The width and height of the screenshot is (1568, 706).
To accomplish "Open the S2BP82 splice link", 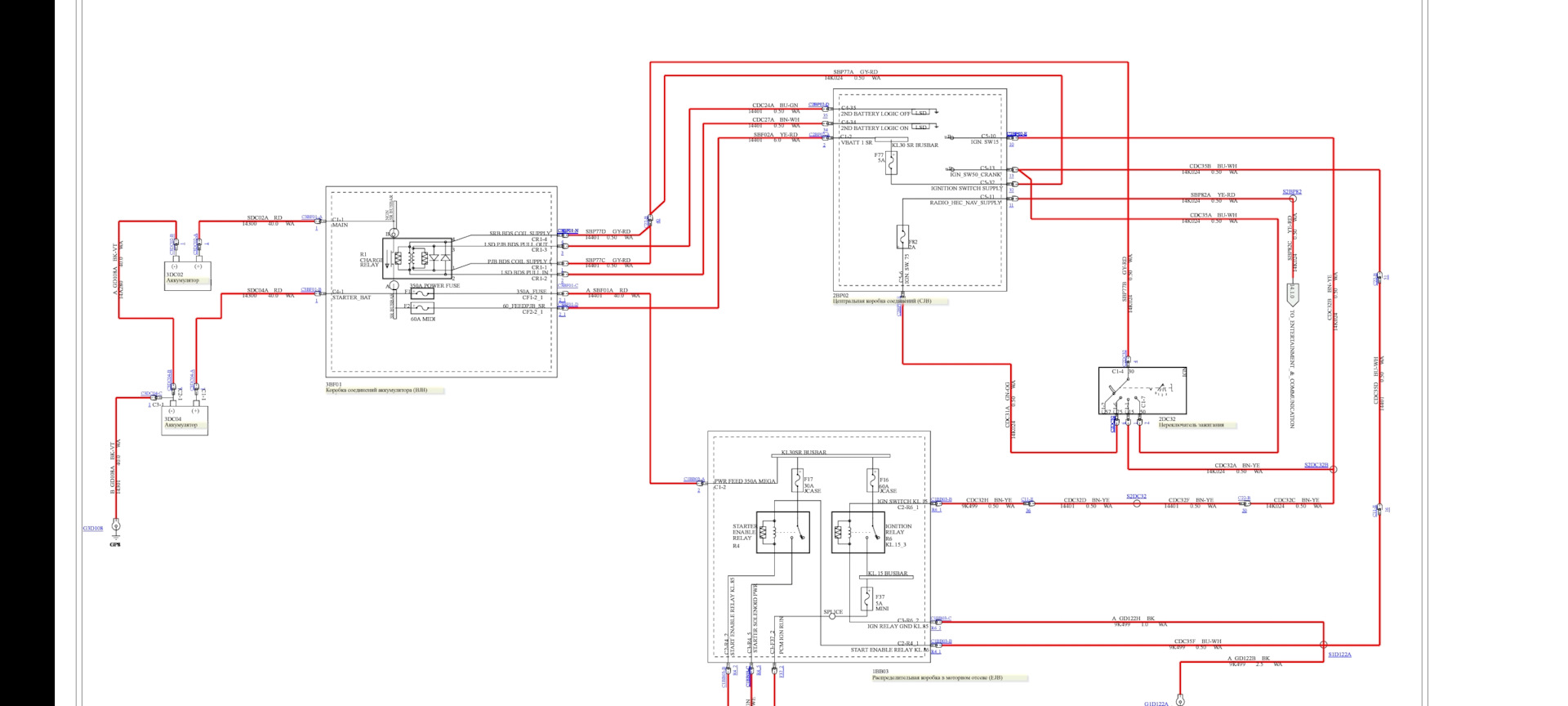I will pos(1291,192).
